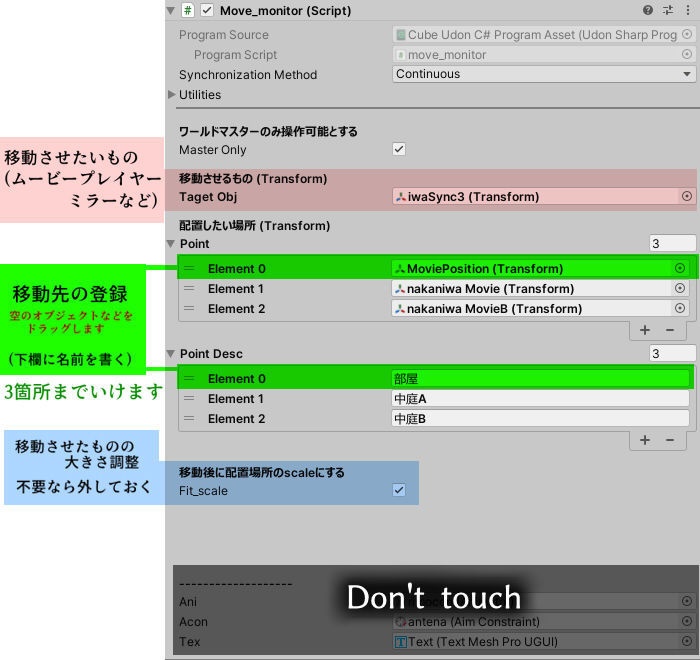The width and height of the screenshot is (700, 660).
Task: Click the Point Desc array size field
Action: pos(672,354)
